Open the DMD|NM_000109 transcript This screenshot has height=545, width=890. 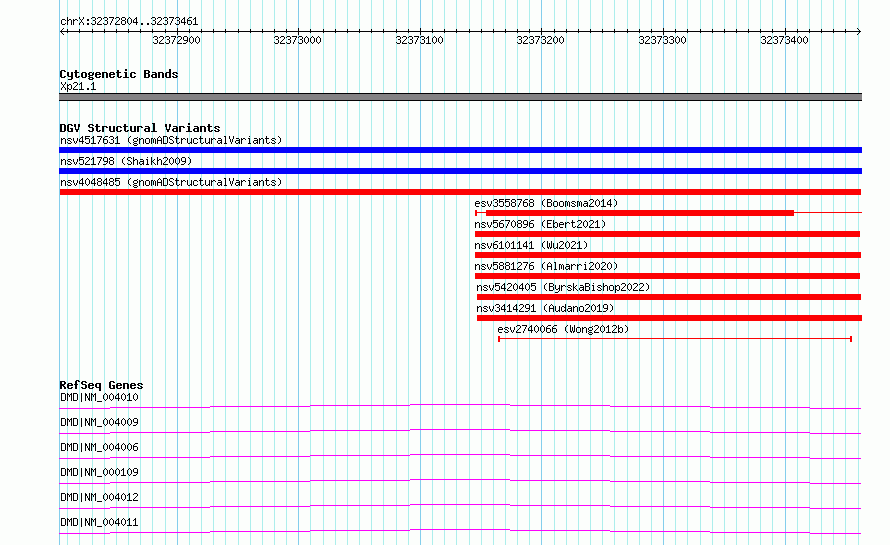coord(99,472)
